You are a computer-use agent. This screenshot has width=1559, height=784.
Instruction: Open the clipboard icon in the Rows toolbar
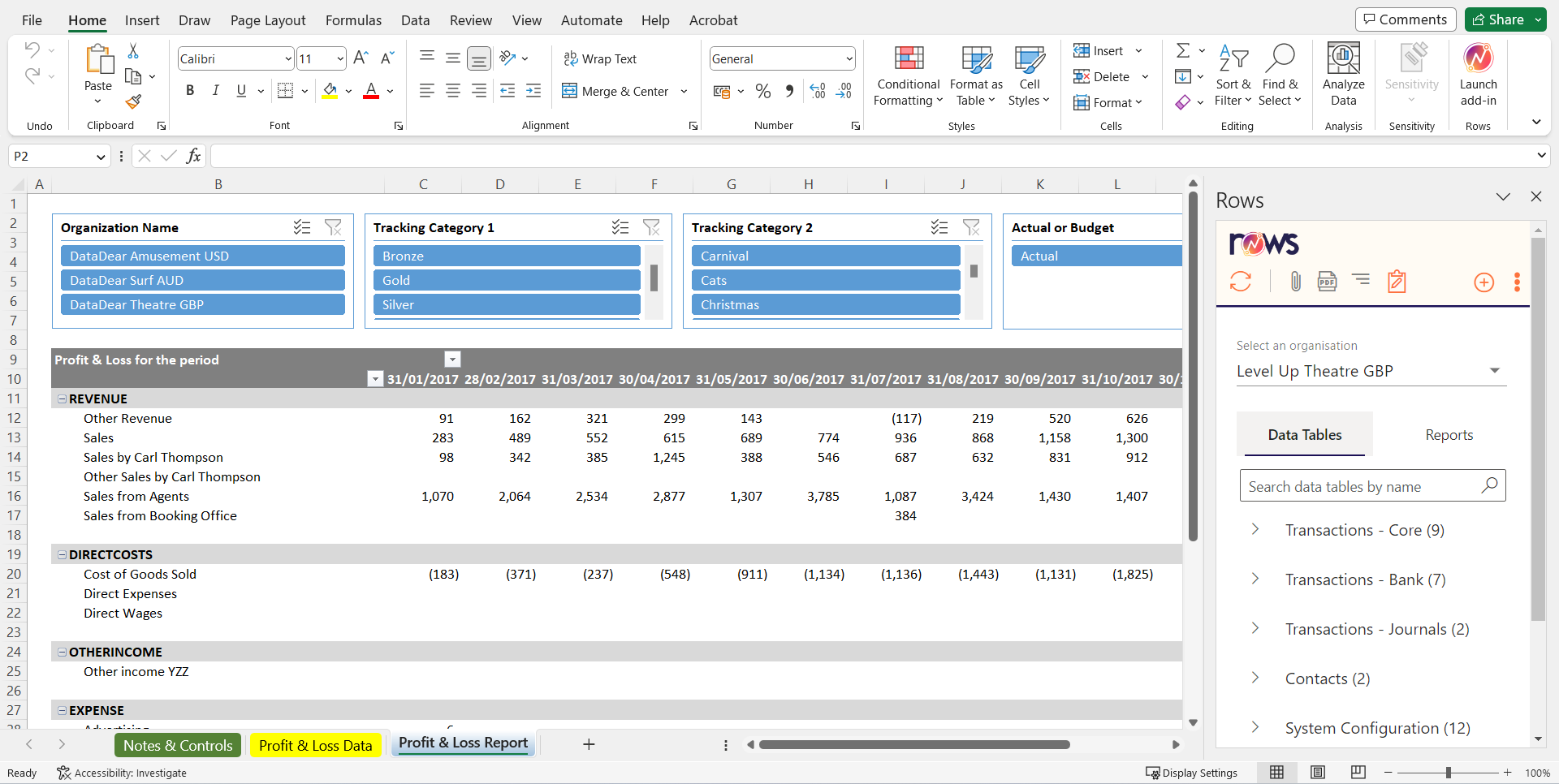point(1397,282)
